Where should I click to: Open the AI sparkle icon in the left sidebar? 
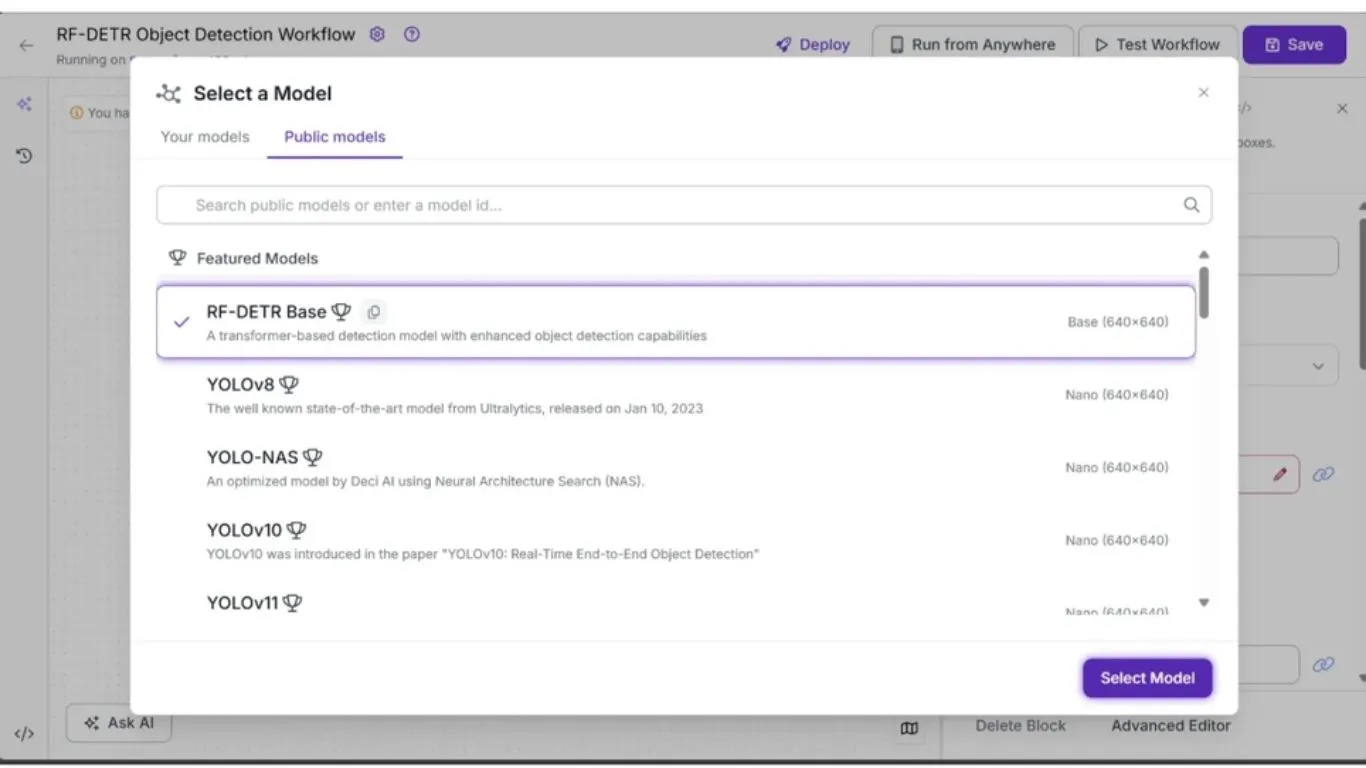click(x=25, y=104)
